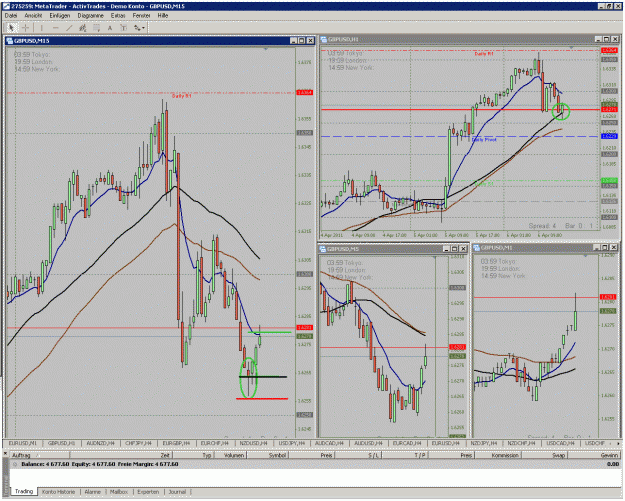
Task: Sort orders by the T / P column
Action: 405,455
